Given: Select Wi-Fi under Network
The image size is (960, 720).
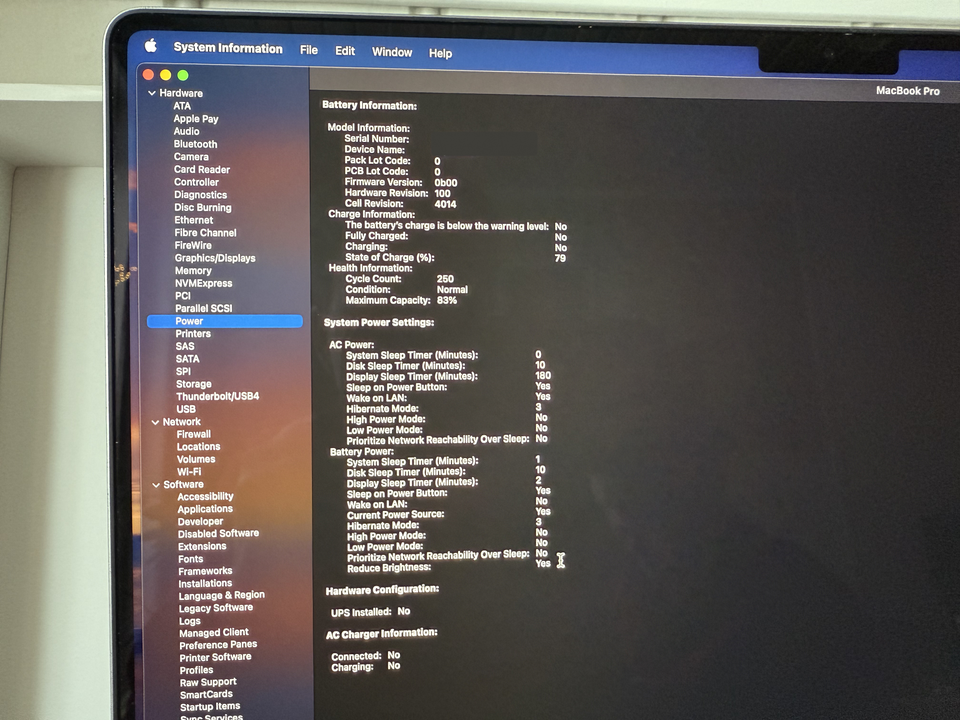Looking at the screenshot, I should (x=189, y=472).
